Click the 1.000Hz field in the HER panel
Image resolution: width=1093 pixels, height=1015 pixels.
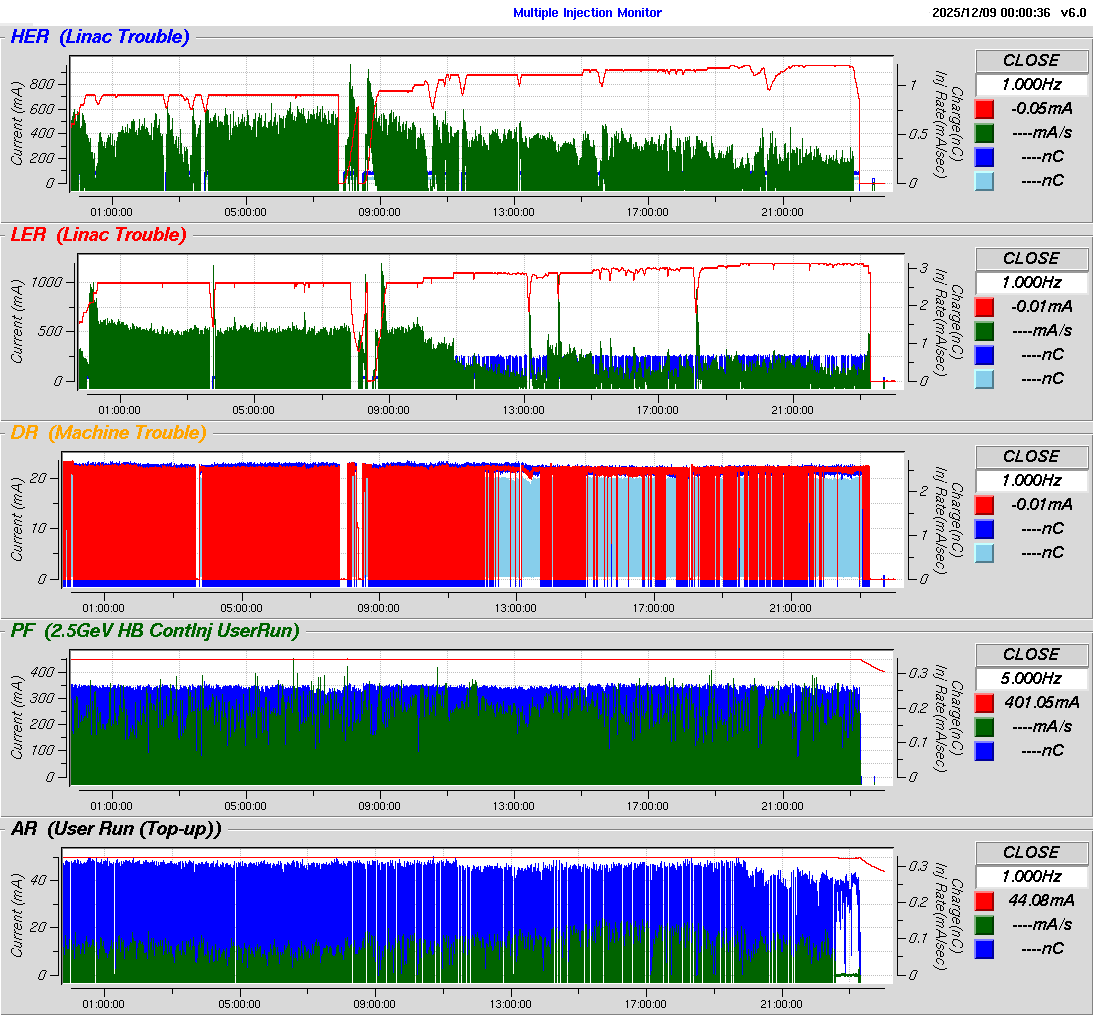[x=1030, y=84]
